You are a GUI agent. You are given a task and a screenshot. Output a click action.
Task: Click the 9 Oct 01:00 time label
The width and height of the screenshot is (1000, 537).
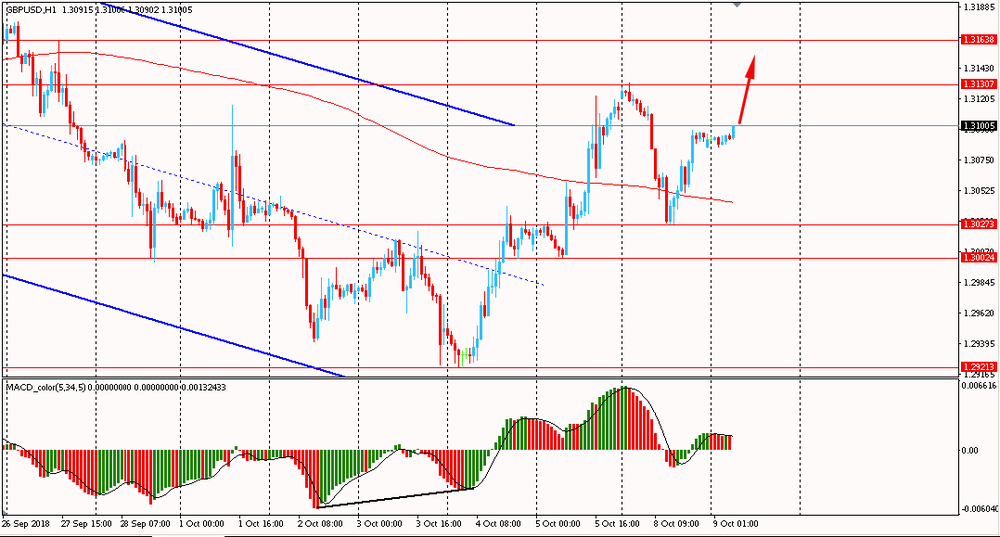coord(736,524)
